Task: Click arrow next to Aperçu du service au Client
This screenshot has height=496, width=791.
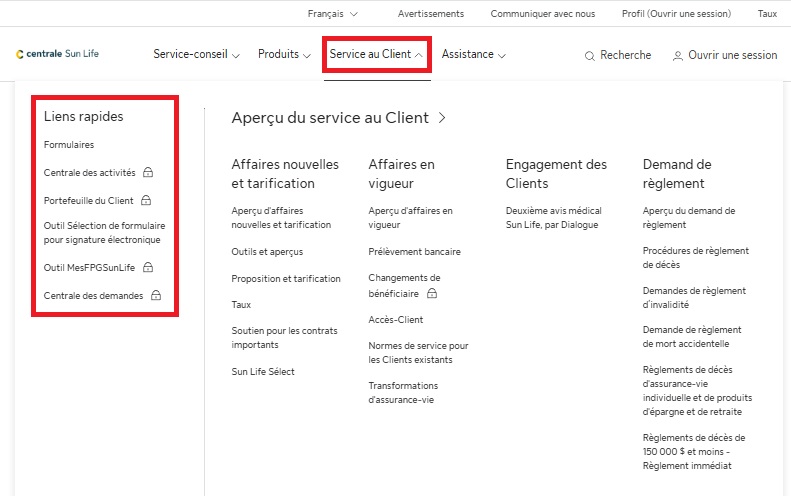Action: [x=442, y=118]
